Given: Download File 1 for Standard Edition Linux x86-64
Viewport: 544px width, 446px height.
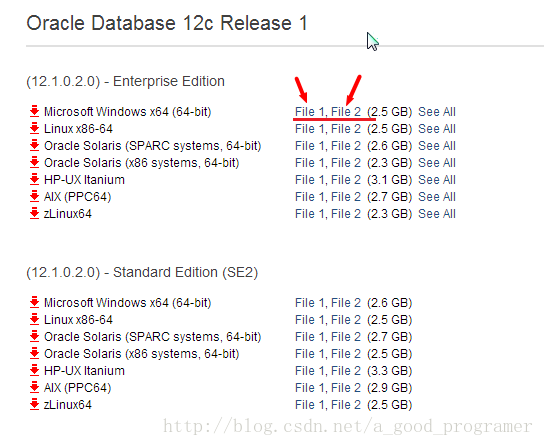Looking at the screenshot, I should click(x=309, y=320).
